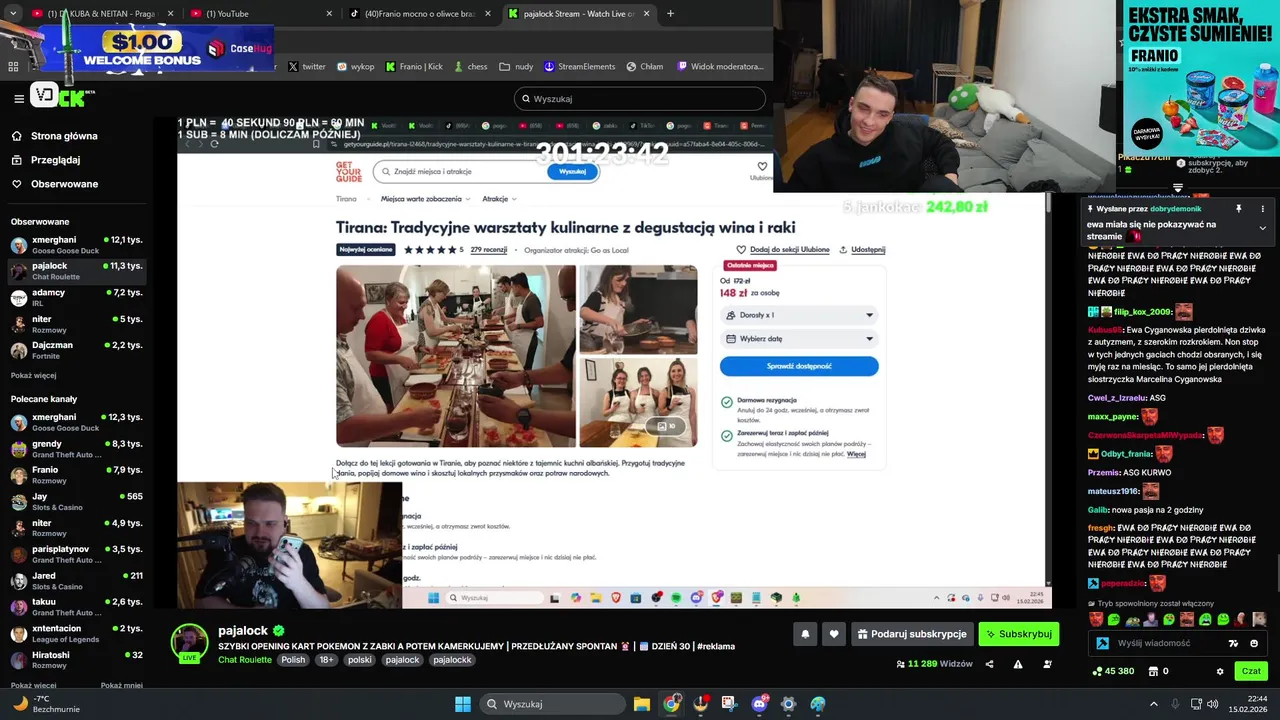
Task: Click Podaruj subskrypcje button
Action: tap(912, 634)
